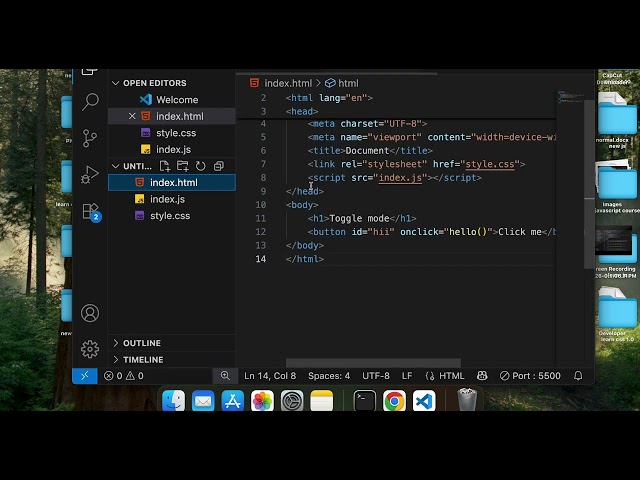Click the Copilot icon in status bar
Viewport: 640px width, 480px height.
pyautogui.click(x=482, y=376)
